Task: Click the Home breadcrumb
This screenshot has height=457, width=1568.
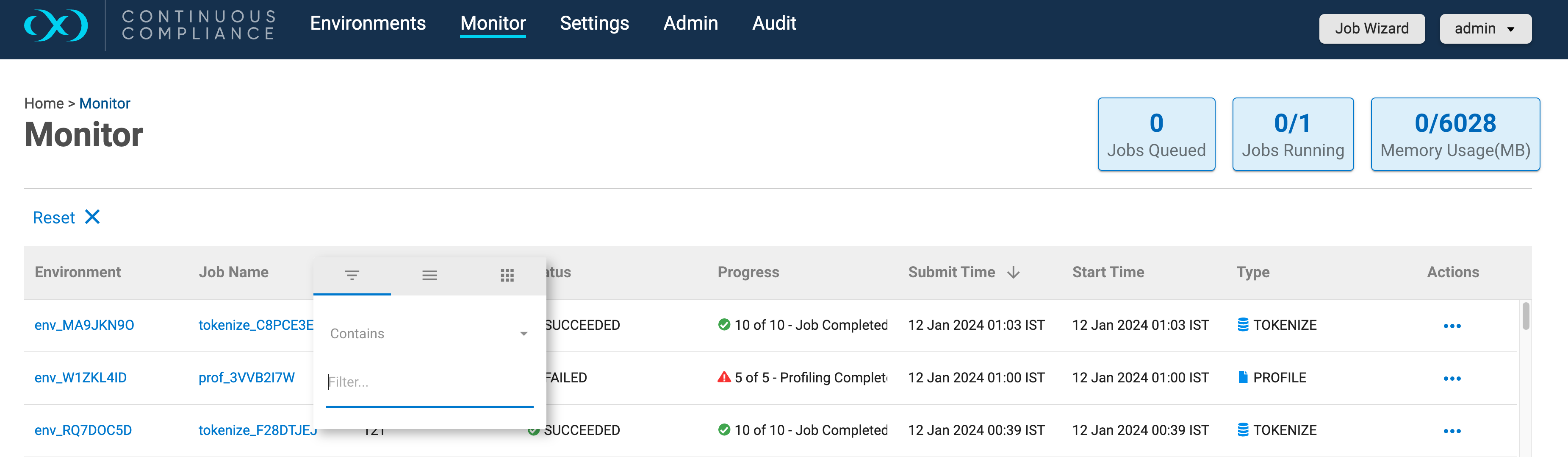Action: [44, 103]
